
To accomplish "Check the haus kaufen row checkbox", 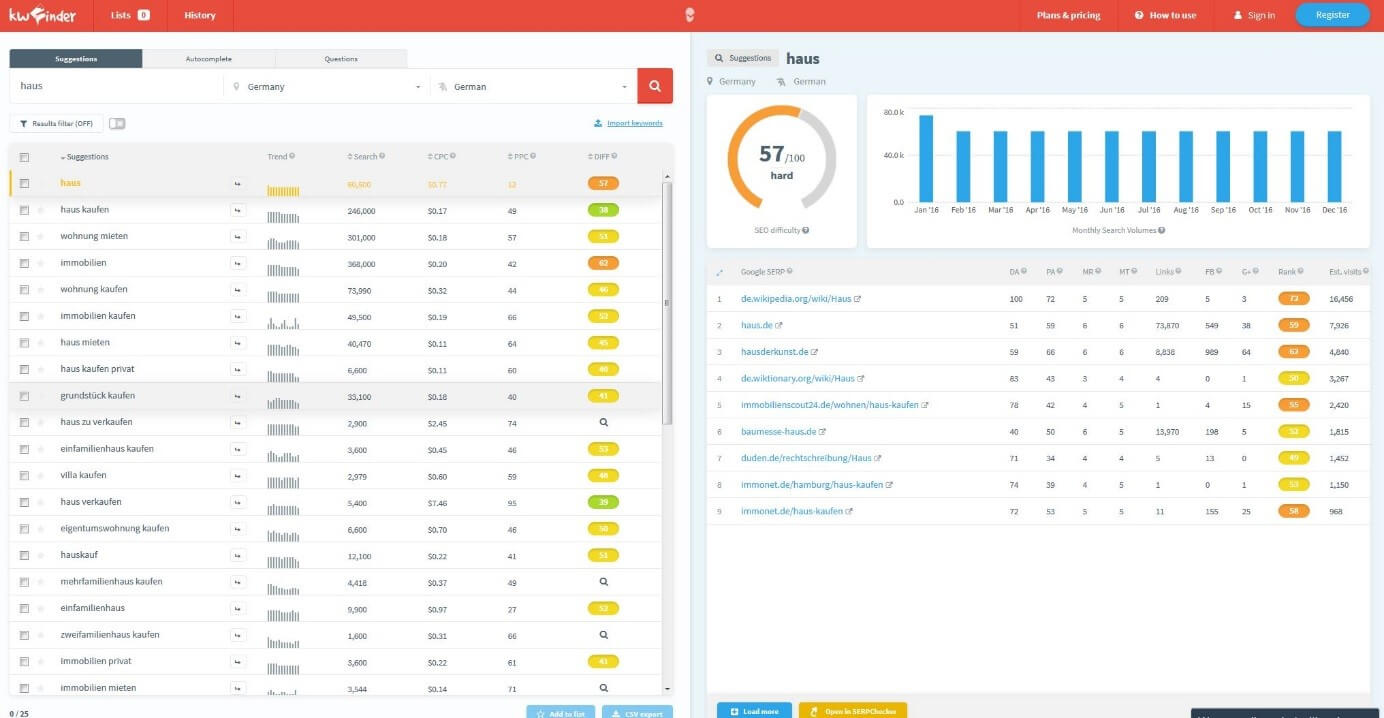I will (25, 210).
